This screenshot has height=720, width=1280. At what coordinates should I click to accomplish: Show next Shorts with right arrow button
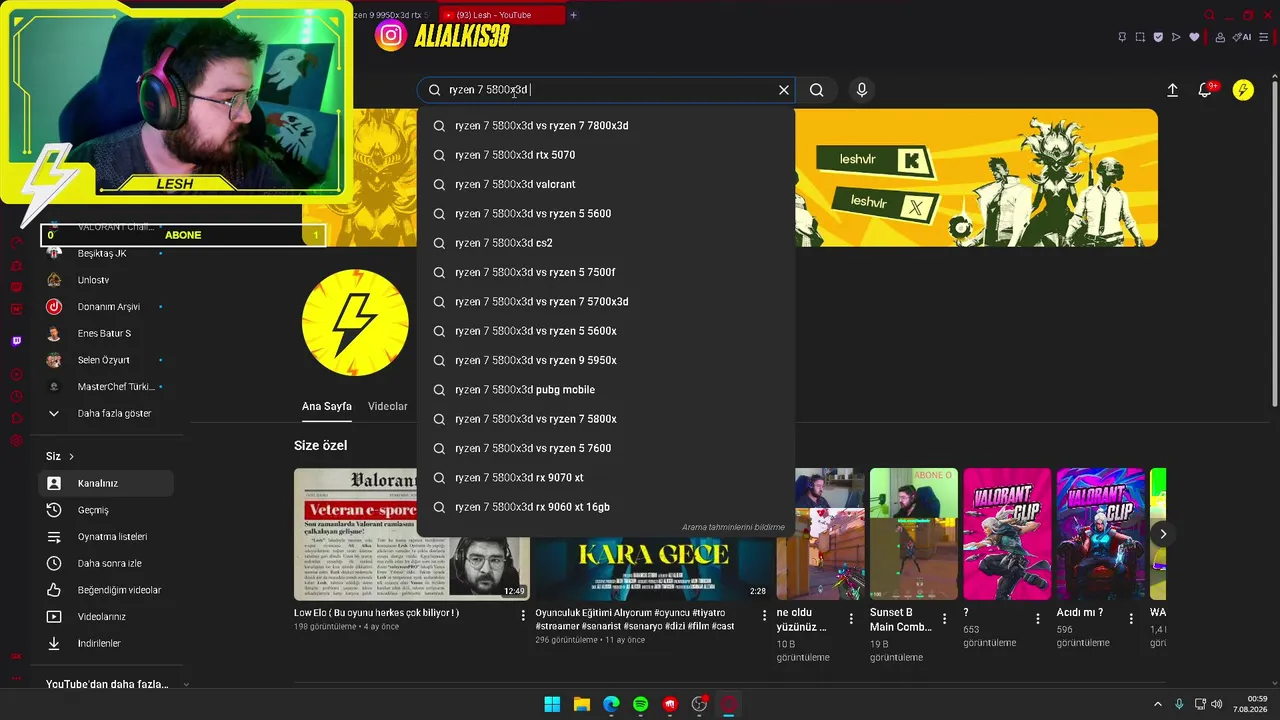pos(1162,534)
